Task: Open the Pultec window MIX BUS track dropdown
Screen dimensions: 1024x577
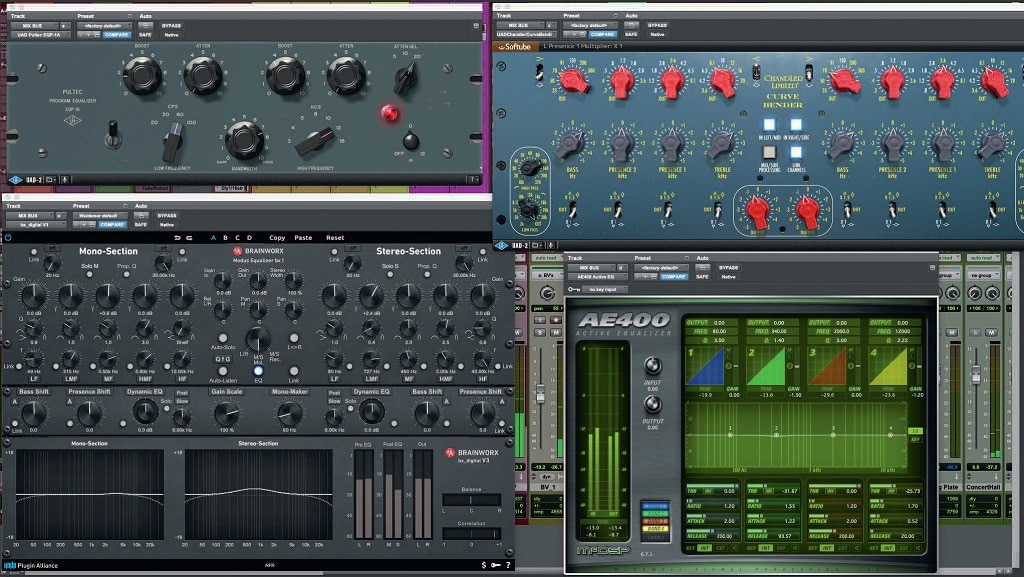Action: (34, 26)
